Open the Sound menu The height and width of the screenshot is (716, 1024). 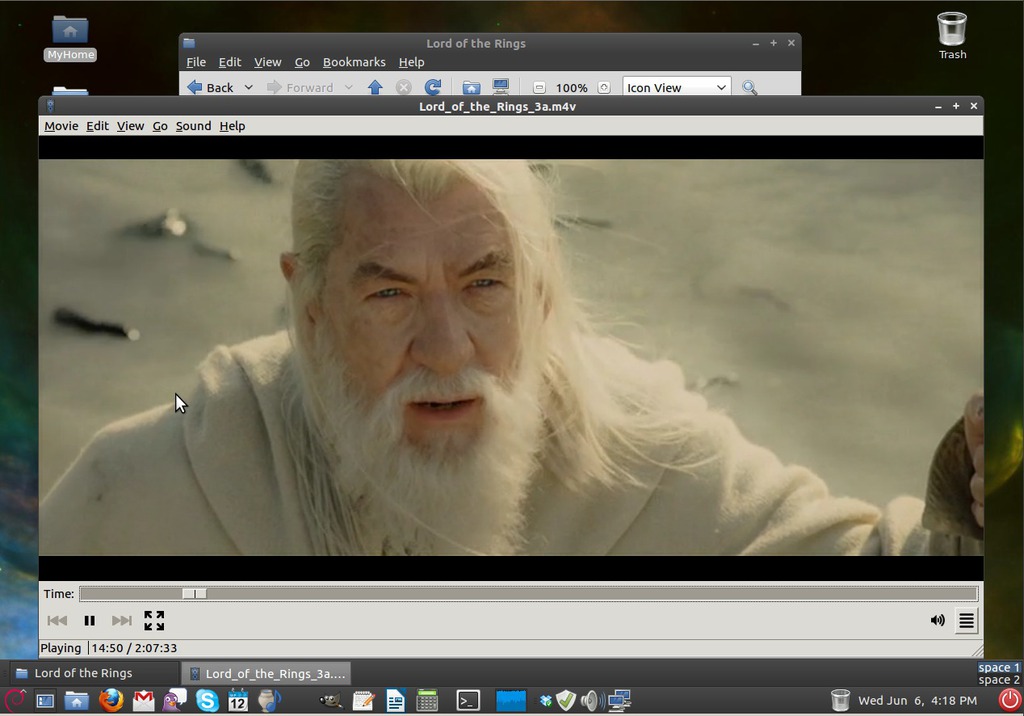click(193, 126)
